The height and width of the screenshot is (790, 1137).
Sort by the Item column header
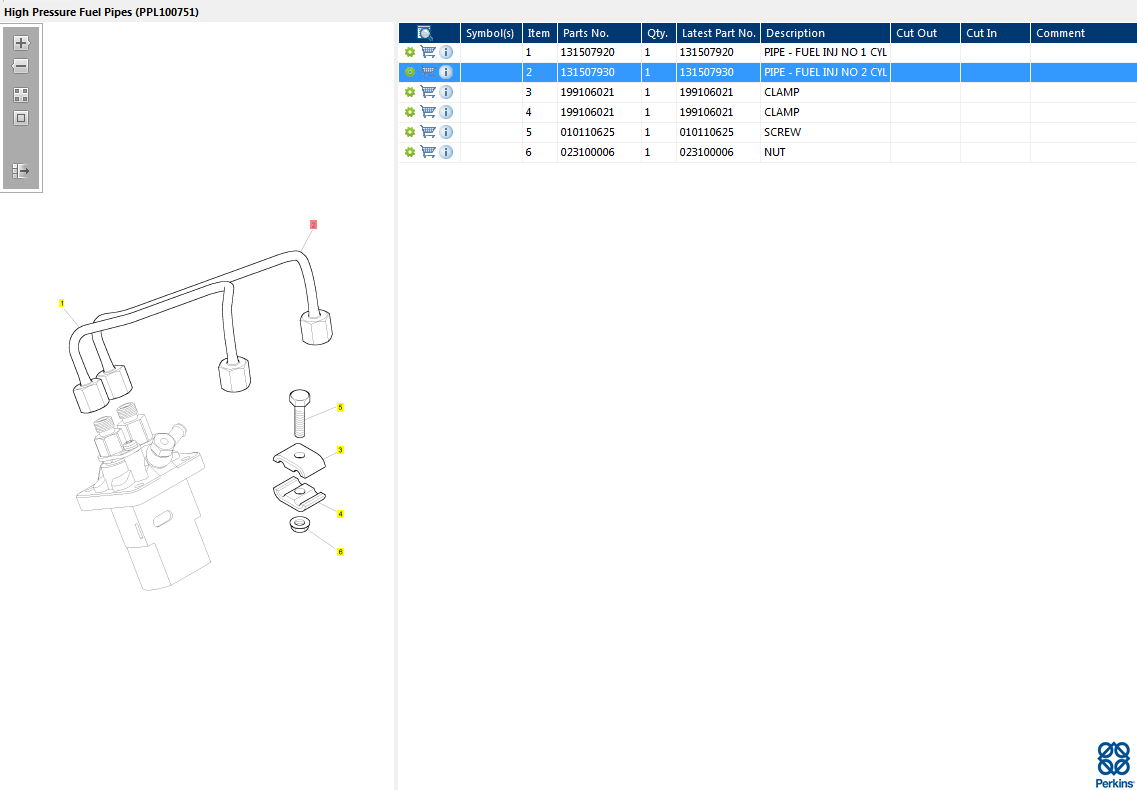point(539,33)
